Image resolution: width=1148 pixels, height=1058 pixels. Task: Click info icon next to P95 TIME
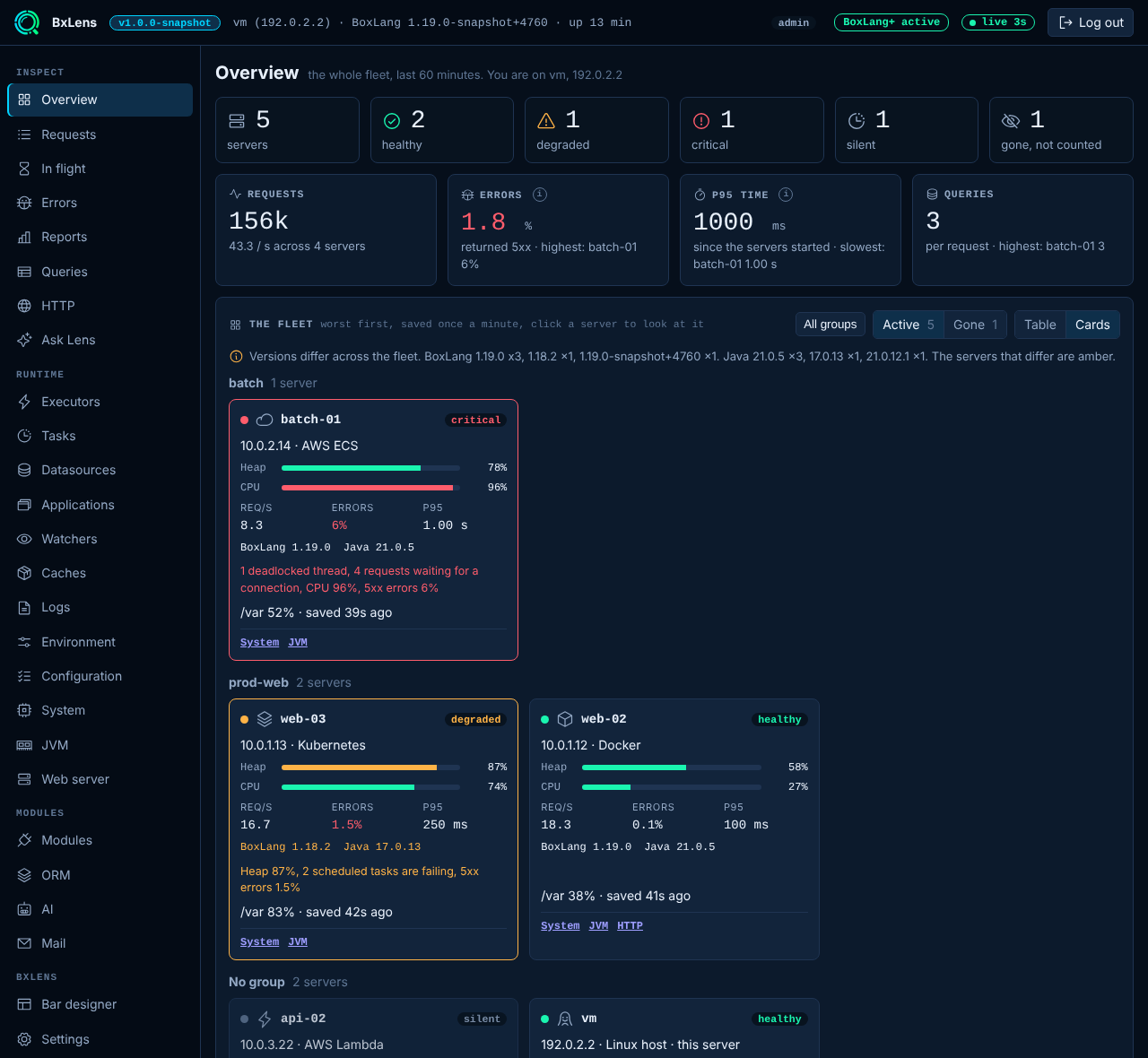786,195
